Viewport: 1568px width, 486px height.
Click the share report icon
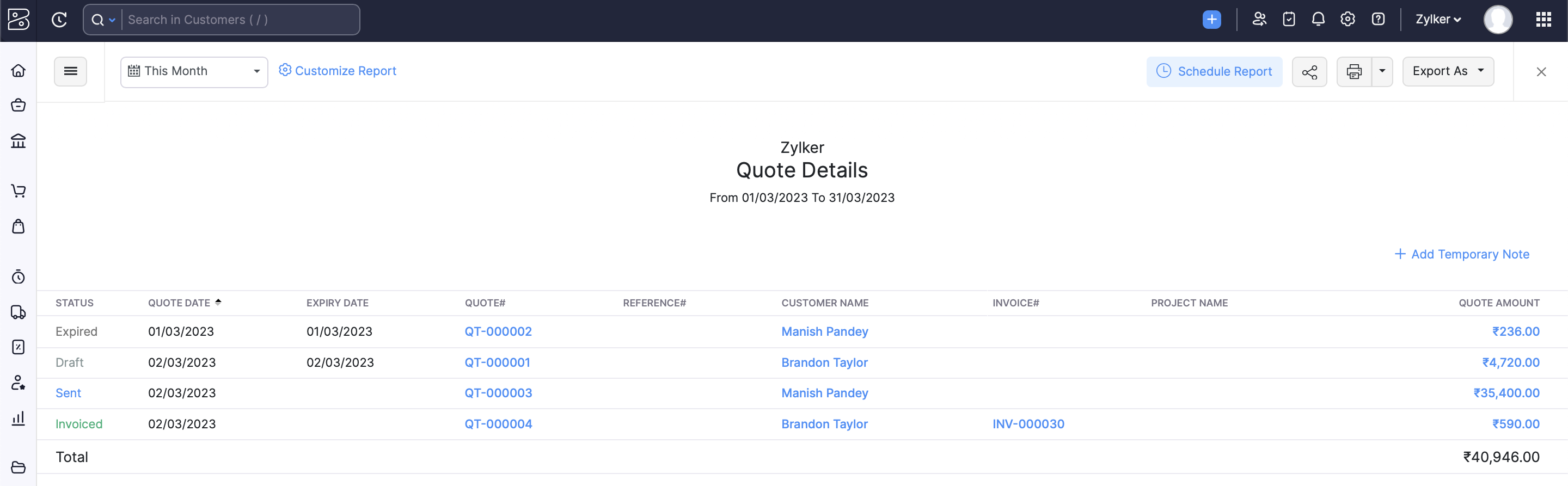click(x=1309, y=72)
